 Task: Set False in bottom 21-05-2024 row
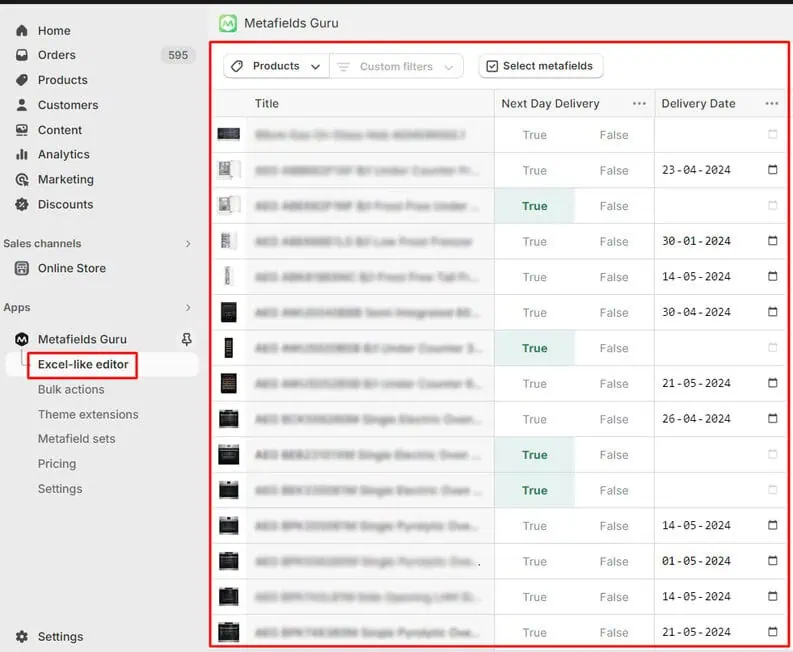tap(614, 633)
